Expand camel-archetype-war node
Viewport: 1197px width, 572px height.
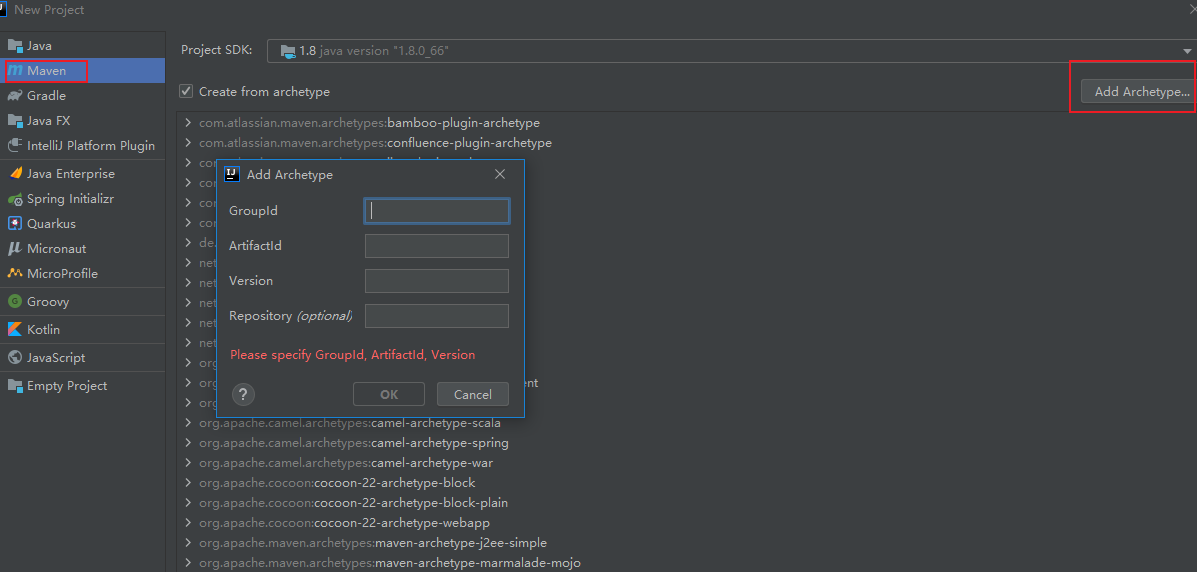pos(187,463)
